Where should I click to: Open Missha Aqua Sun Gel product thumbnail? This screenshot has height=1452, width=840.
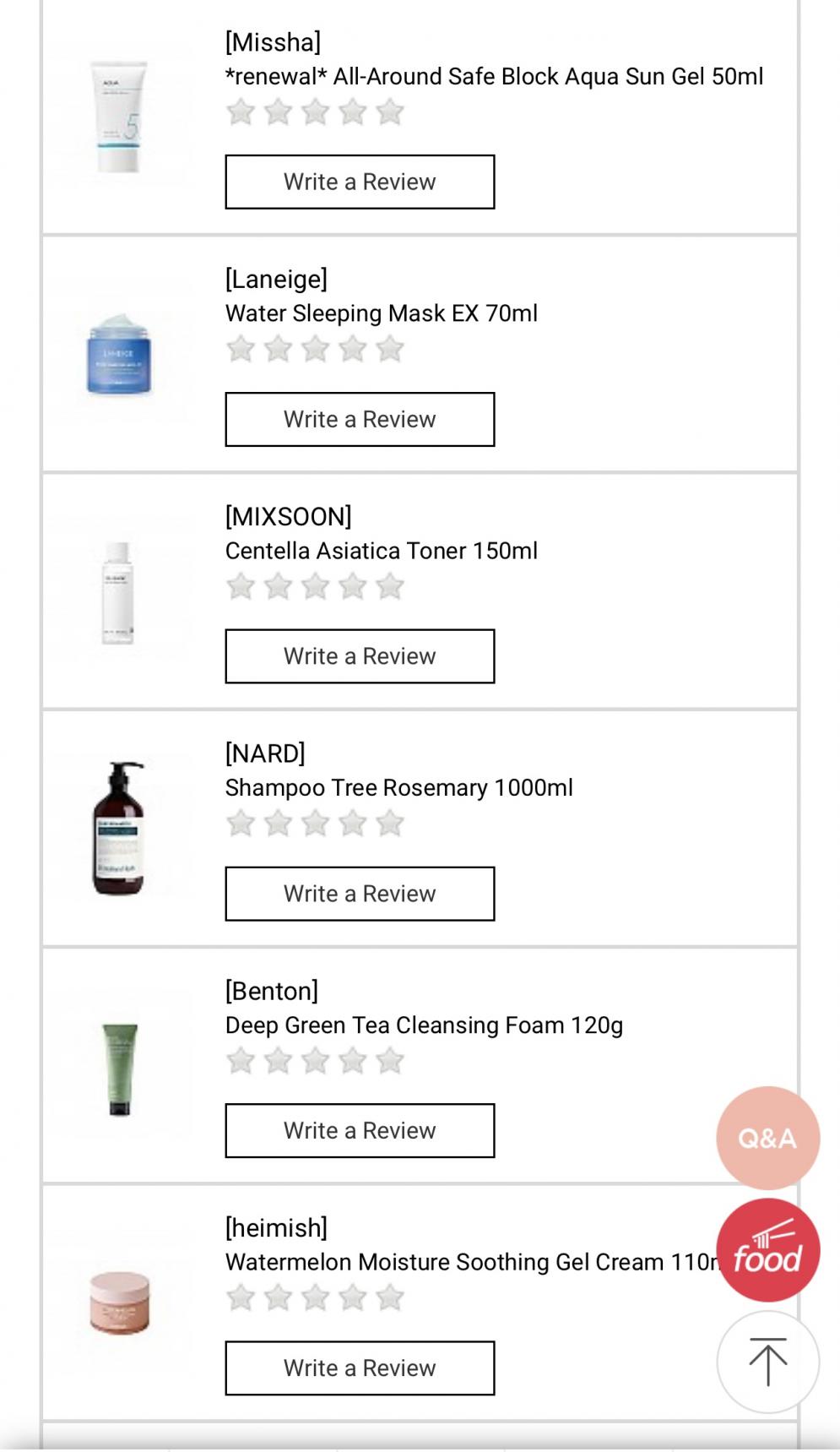tap(119, 117)
